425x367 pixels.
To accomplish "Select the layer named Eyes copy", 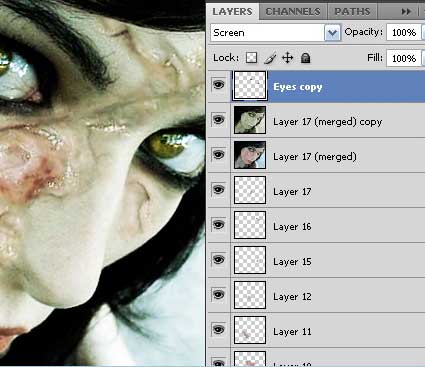I will 298,87.
